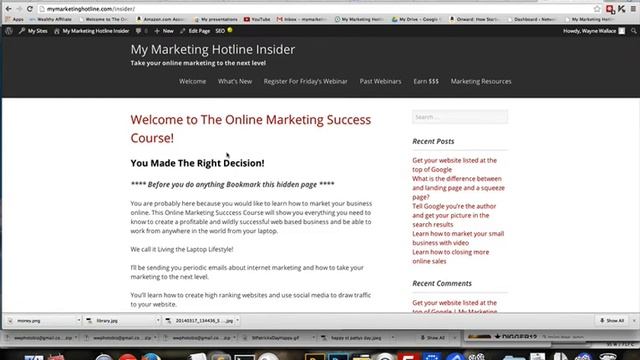Screen dimensions: 640x360
Task: Open Register For Friday's Webinar nav item
Action: 305,81
